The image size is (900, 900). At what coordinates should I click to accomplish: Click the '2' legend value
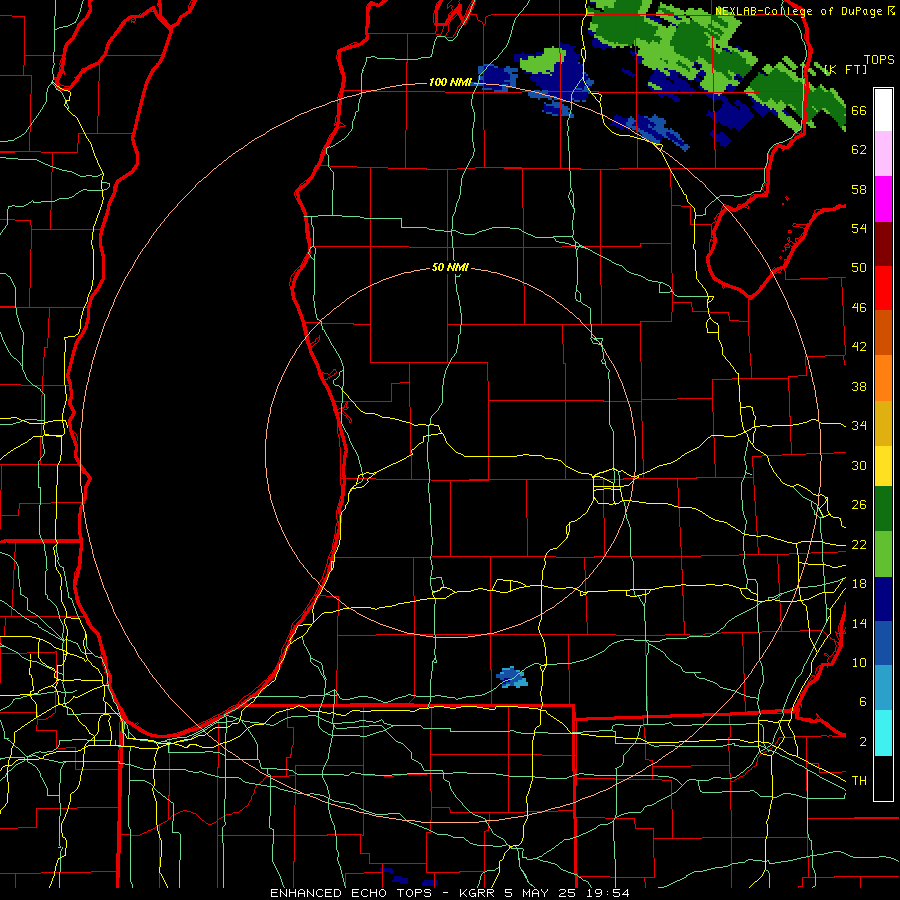(862, 742)
